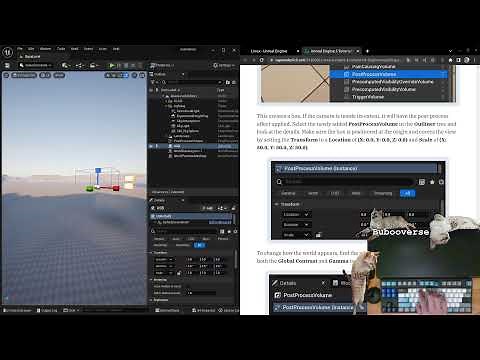Click the Show viewport button

(59, 75)
